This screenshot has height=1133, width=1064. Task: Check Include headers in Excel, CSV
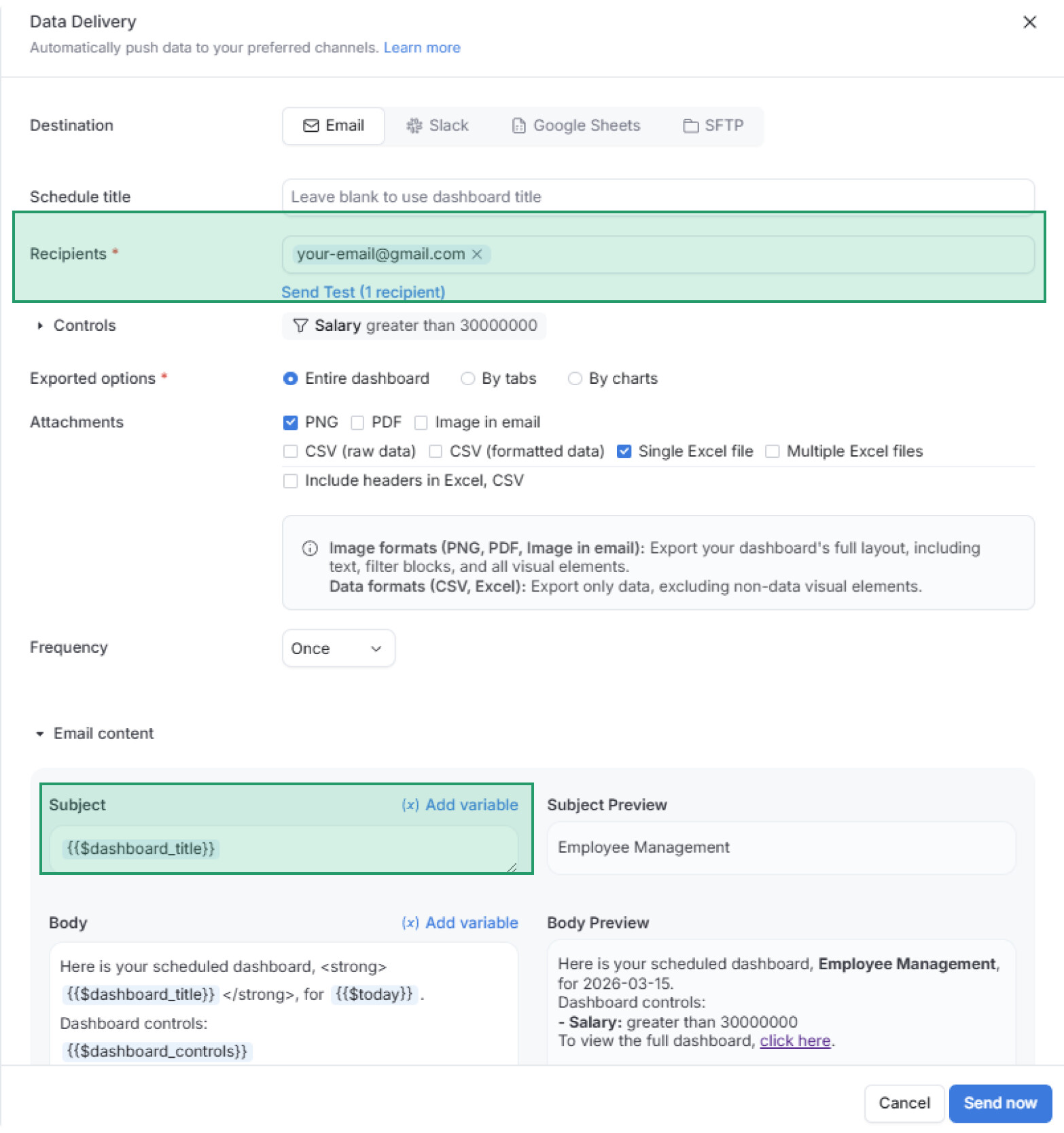tap(290, 481)
